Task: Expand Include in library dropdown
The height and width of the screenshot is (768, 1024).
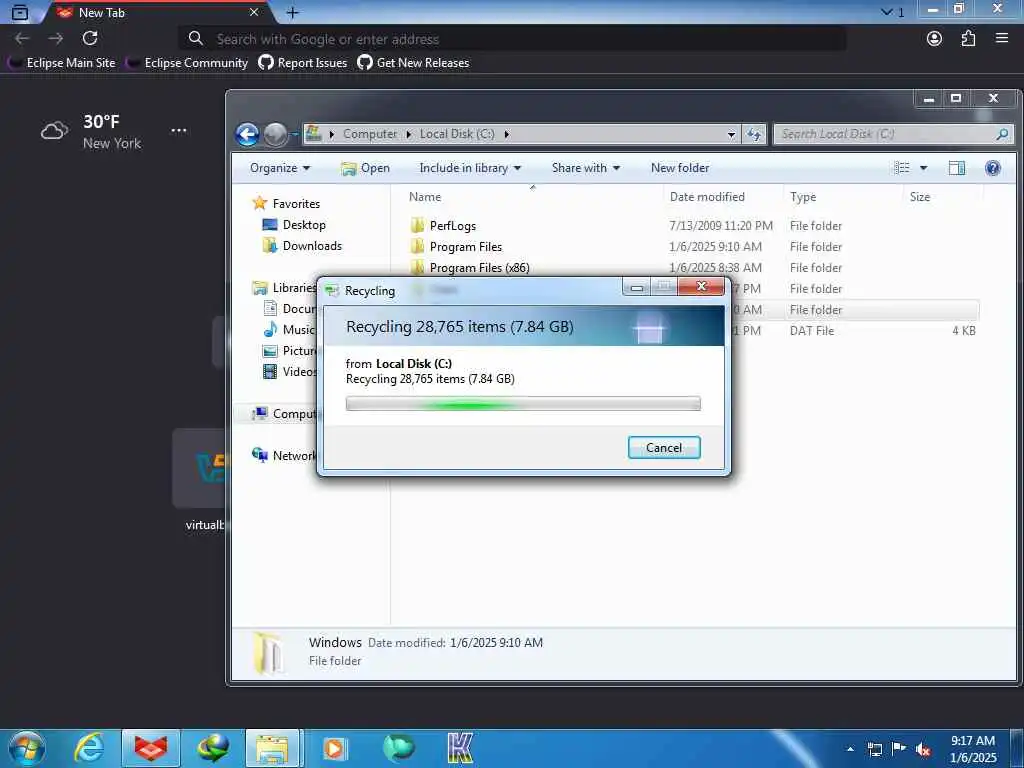Action: [470, 168]
